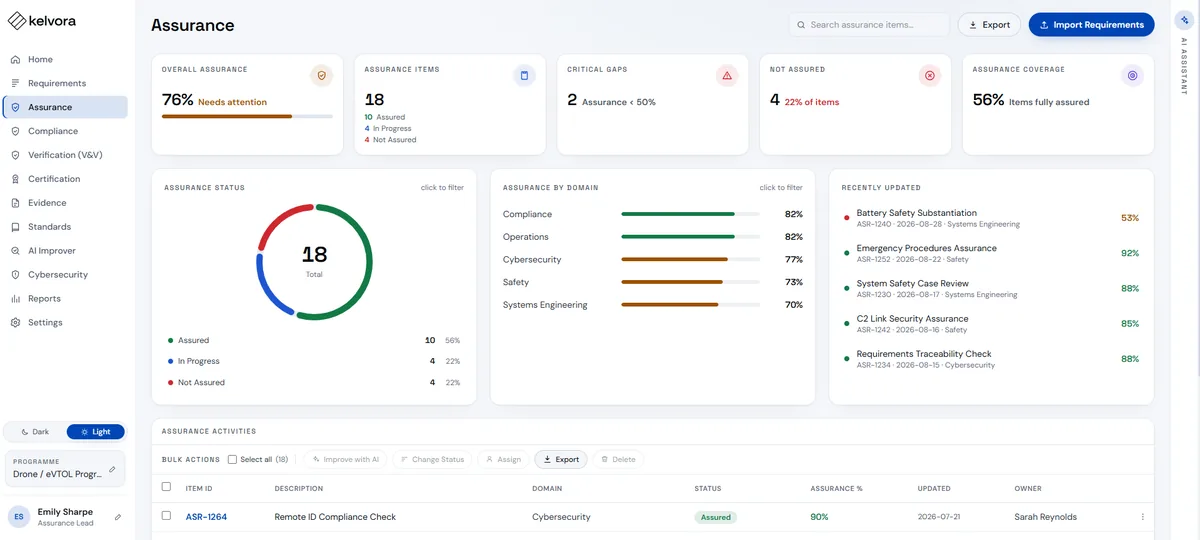
Task: Click the donut chart showing 18 Total
Action: (x=314, y=262)
